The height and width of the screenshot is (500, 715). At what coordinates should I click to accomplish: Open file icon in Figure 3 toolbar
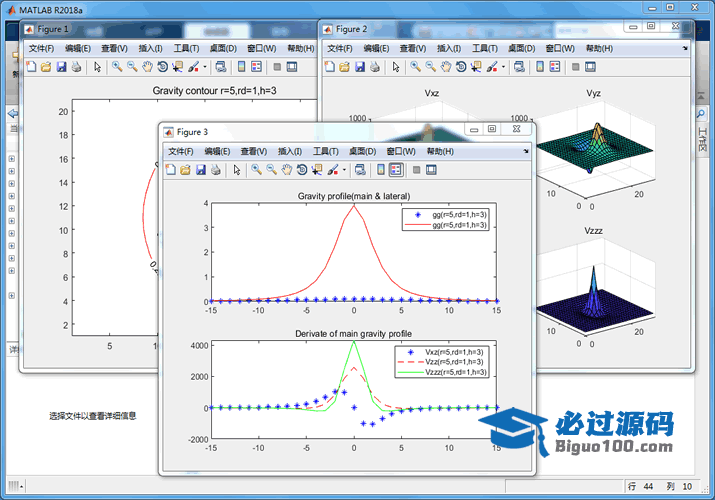185,170
